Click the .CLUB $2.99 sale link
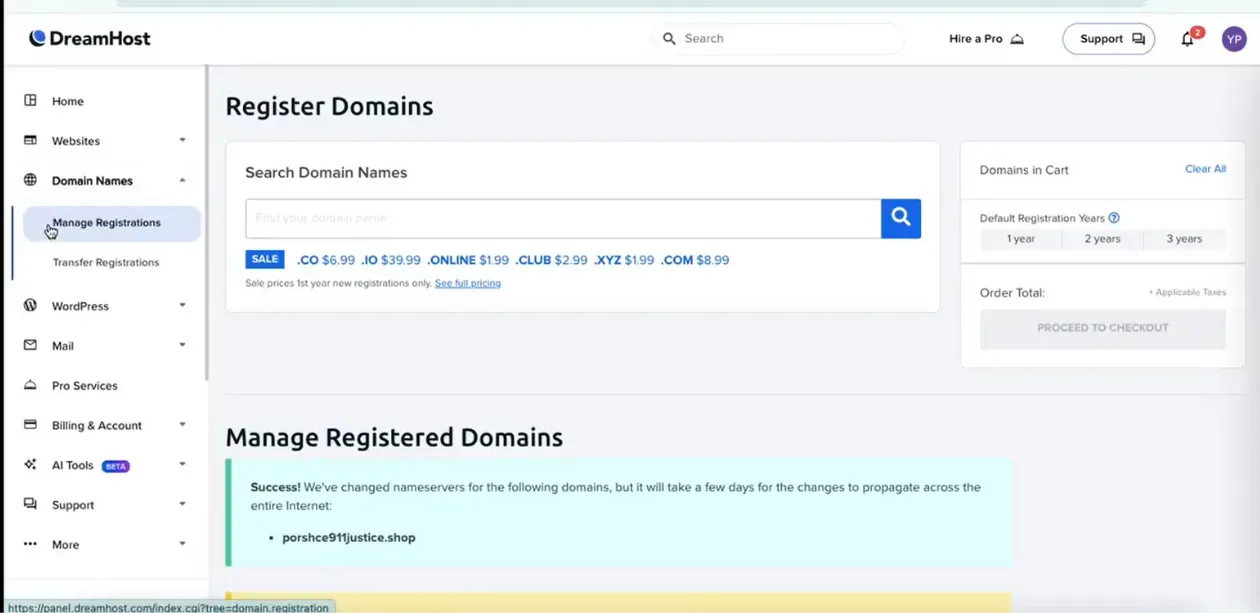Viewport: 1260px width, 613px height. [x=551, y=260]
